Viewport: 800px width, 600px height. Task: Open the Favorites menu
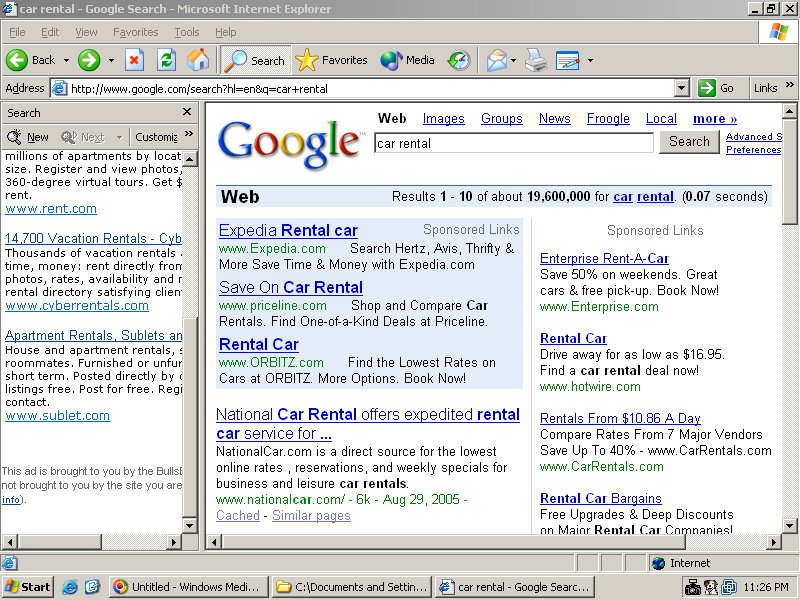[x=136, y=32]
